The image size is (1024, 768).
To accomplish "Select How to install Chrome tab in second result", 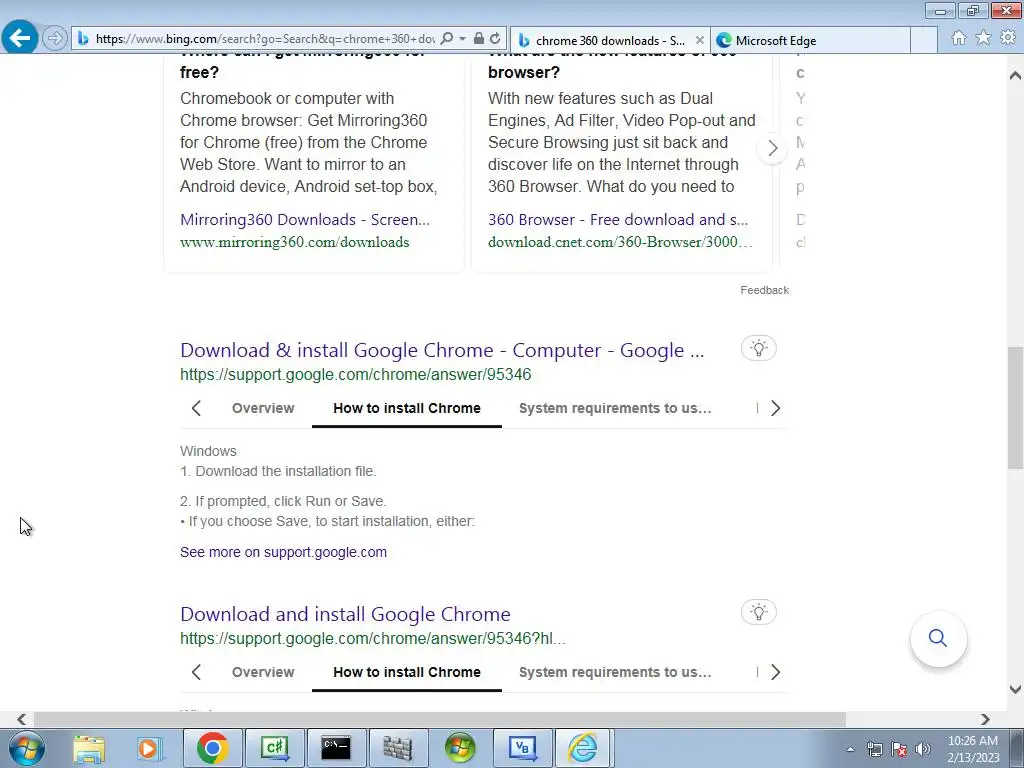I will [407, 672].
